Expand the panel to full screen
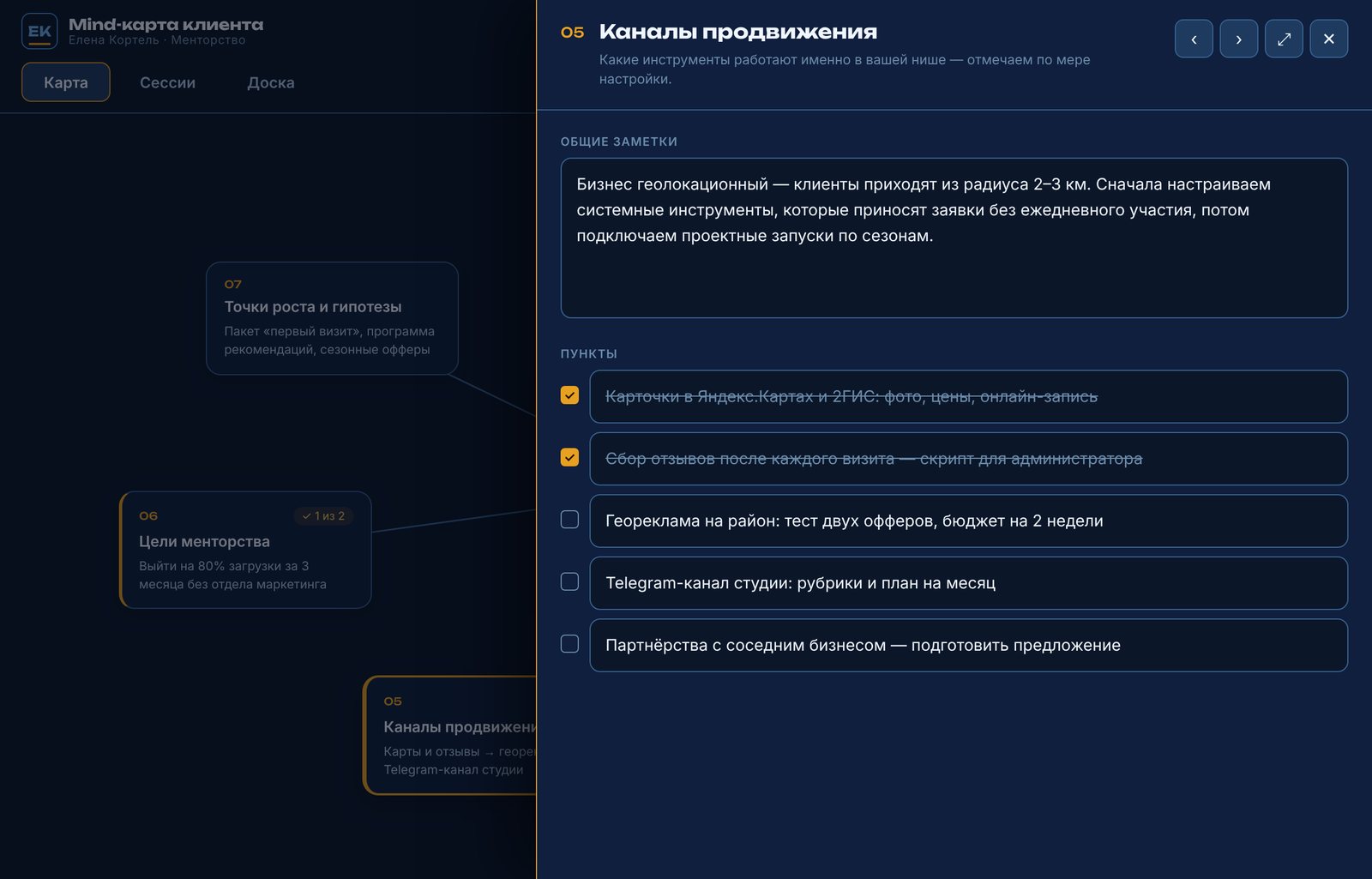1372x879 pixels. tap(1284, 39)
